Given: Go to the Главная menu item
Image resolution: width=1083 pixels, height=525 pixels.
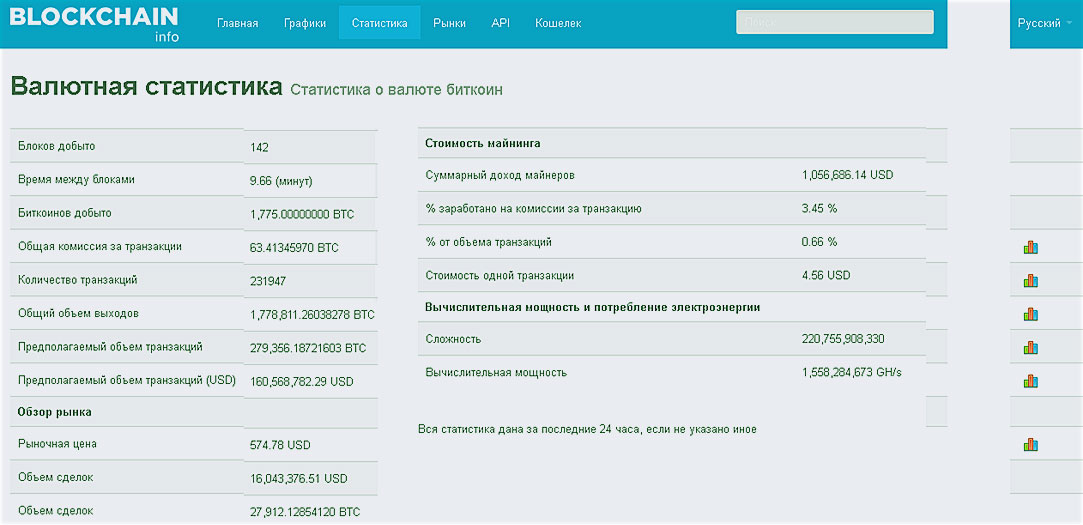Looking at the screenshot, I should click(237, 23).
